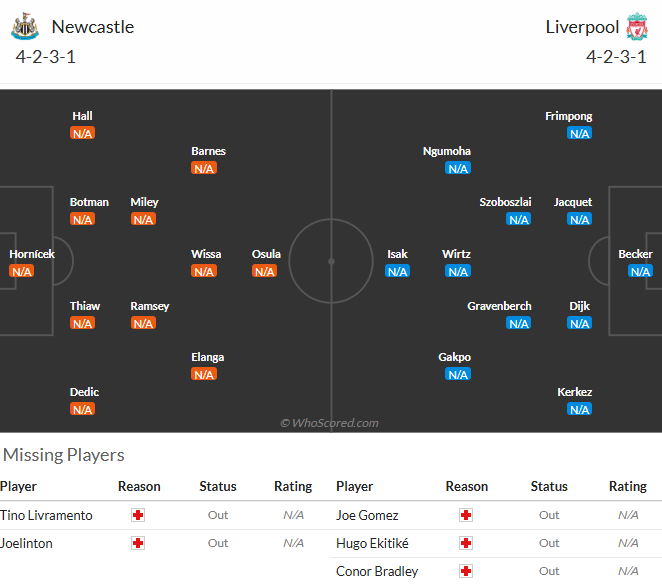This screenshot has width=662, height=586.
Task: Select the Hugo Ekitiké player link
Action: pos(372,543)
